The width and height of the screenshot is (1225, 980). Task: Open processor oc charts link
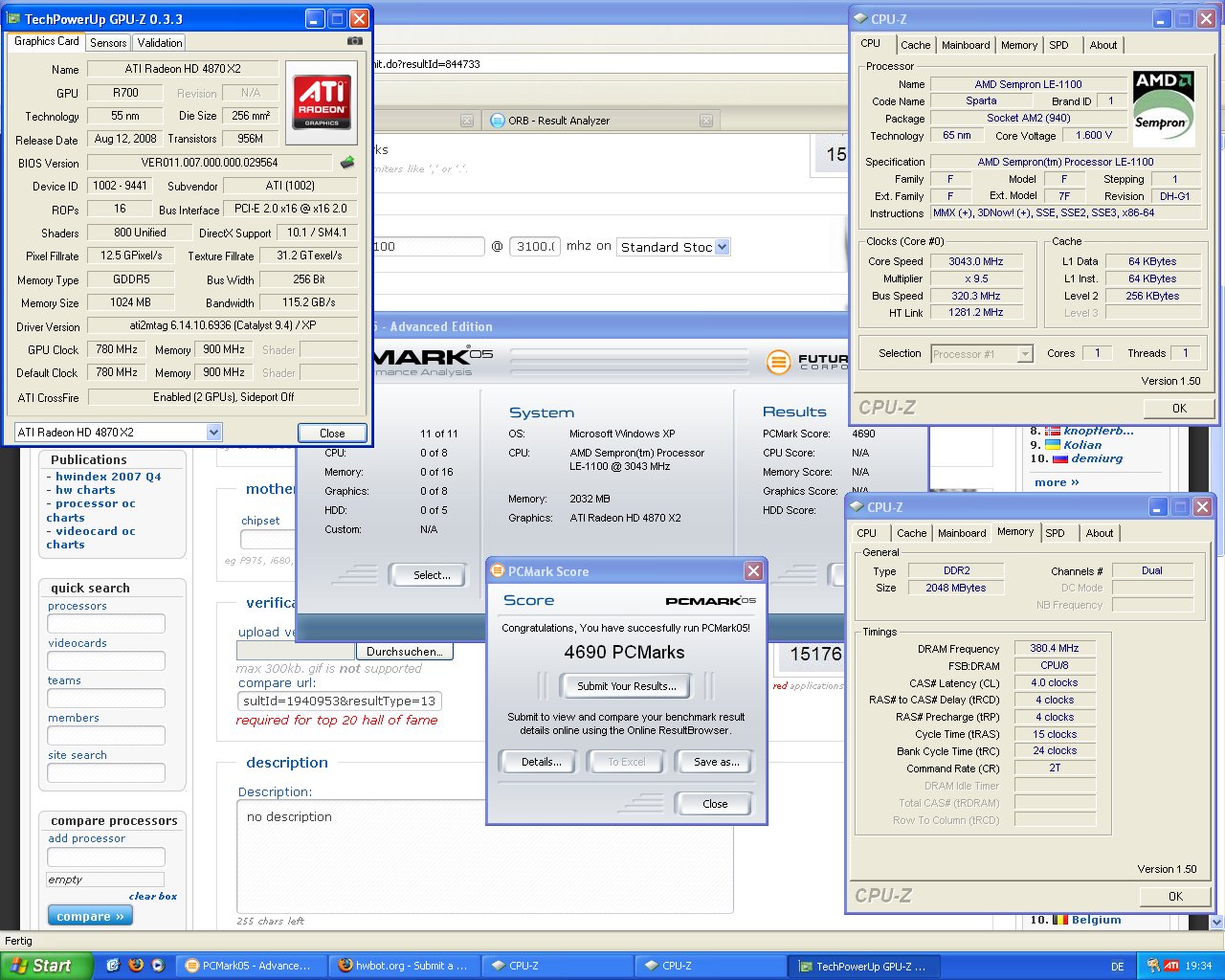(91, 510)
